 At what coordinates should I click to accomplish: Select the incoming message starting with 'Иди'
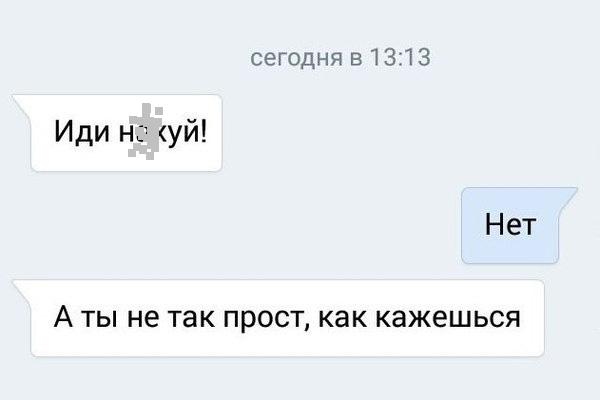click(126, 133)
